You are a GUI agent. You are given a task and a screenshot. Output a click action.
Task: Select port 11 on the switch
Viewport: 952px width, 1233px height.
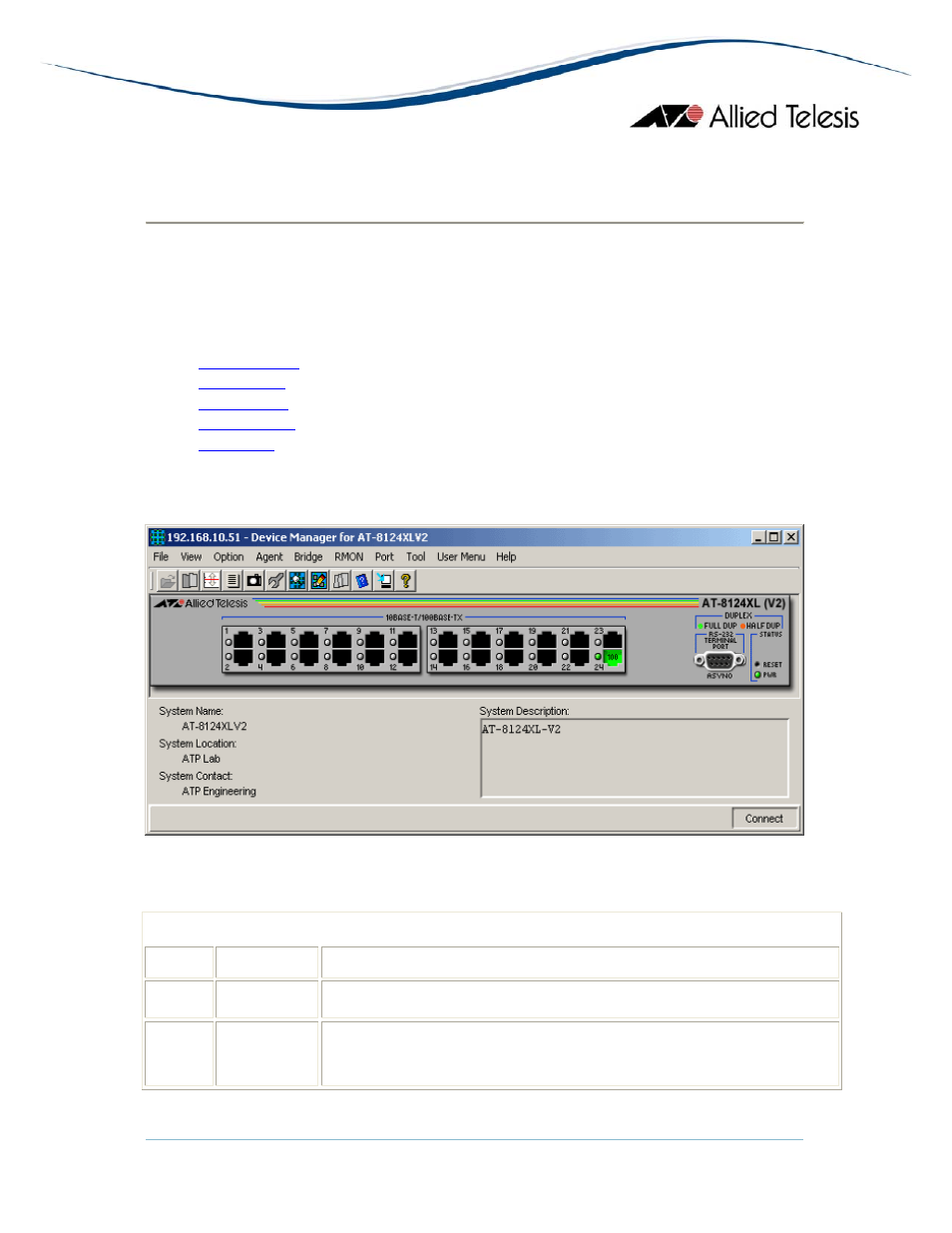tap(407, 641)
